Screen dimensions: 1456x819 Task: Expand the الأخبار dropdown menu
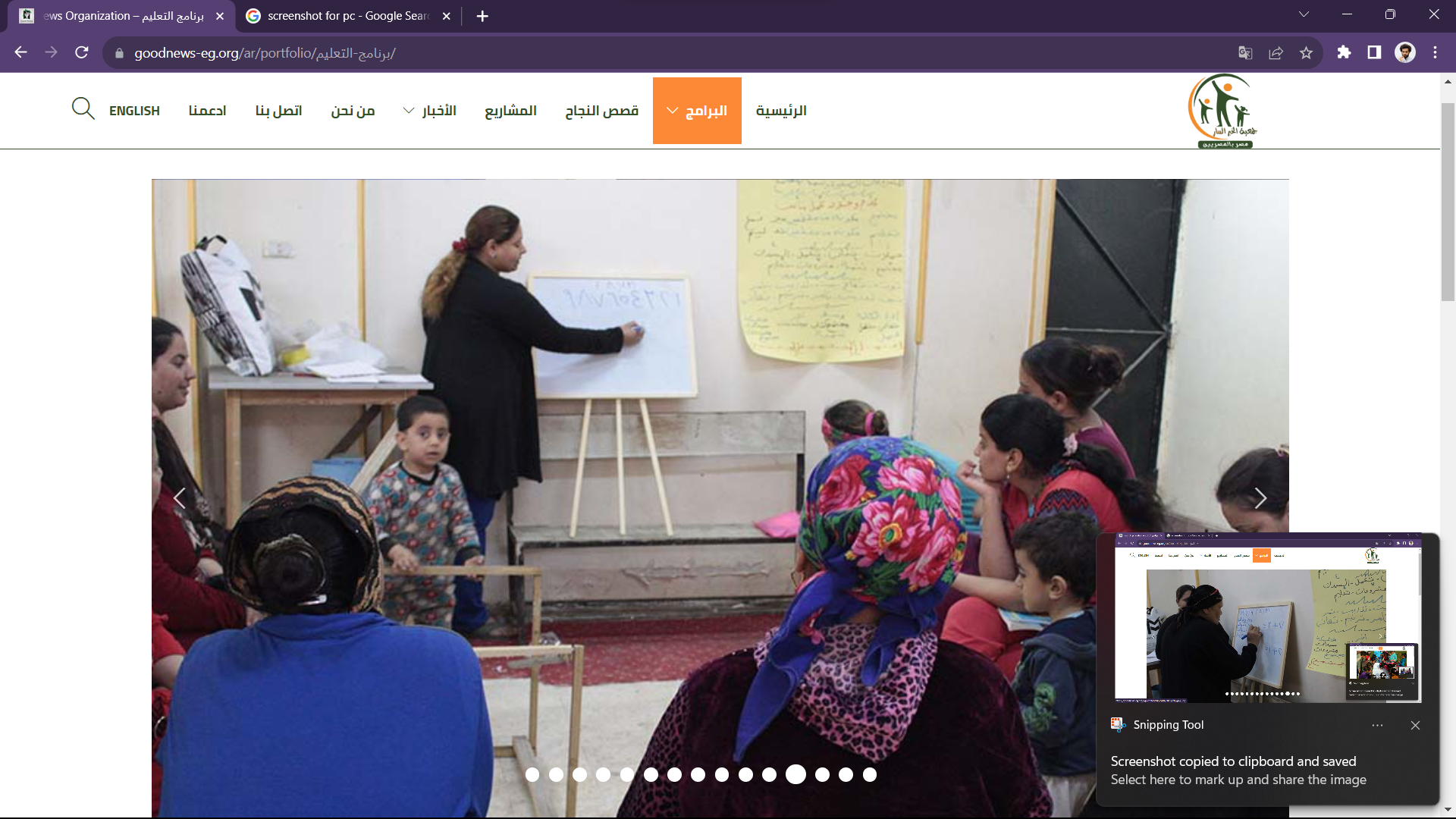429,111
